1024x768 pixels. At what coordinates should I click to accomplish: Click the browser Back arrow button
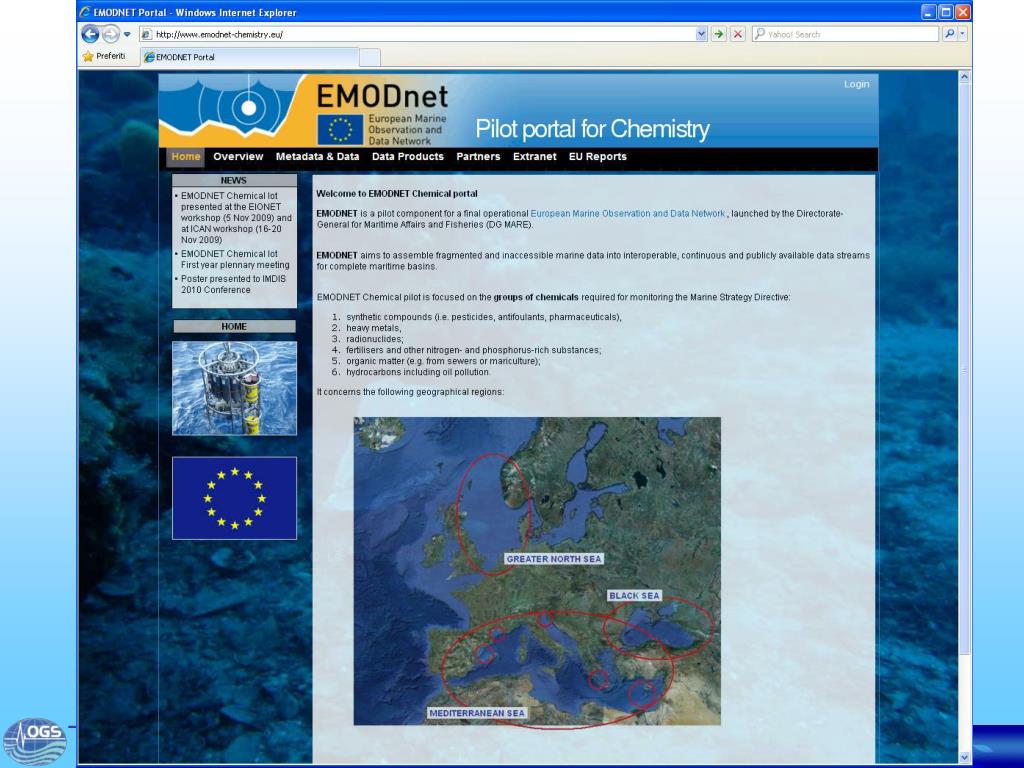click(90, 34)
